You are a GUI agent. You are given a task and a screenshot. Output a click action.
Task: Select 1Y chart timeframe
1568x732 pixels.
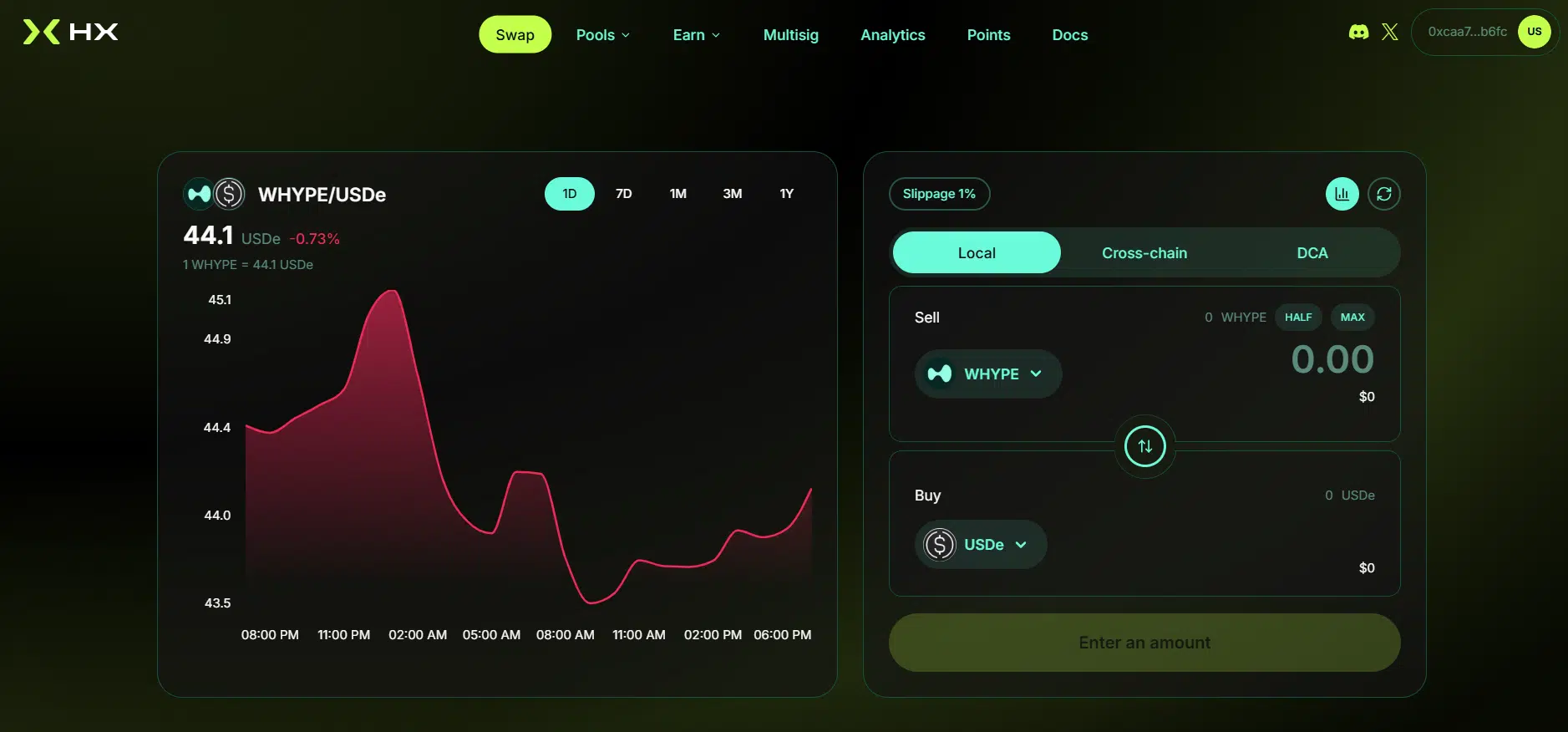point(787,194)
